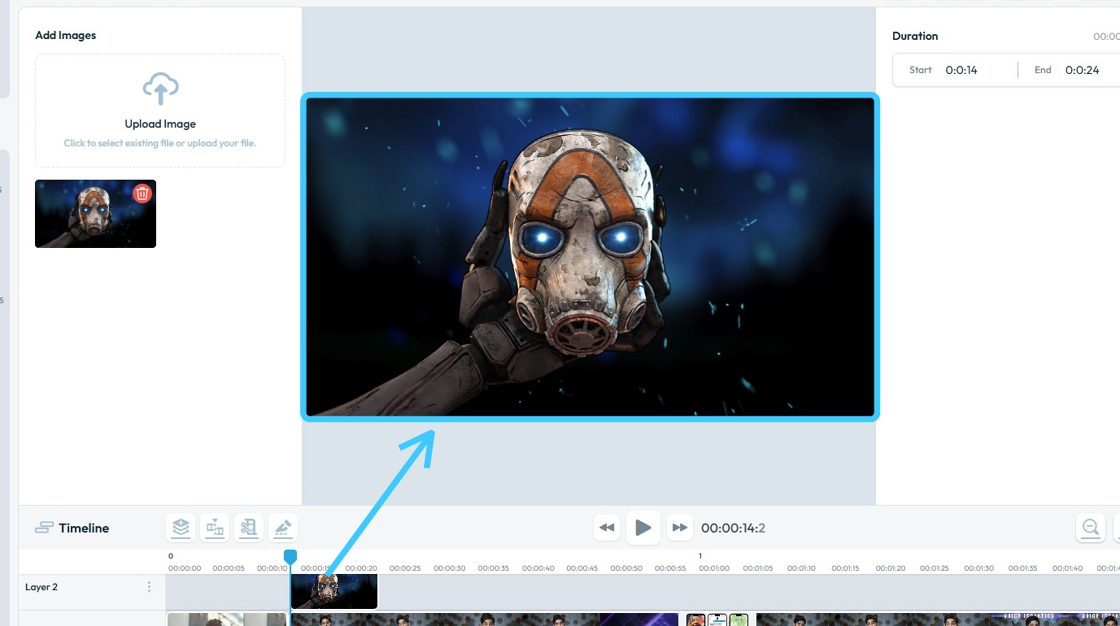Click the Timeline panel icon

click(44, 528)
